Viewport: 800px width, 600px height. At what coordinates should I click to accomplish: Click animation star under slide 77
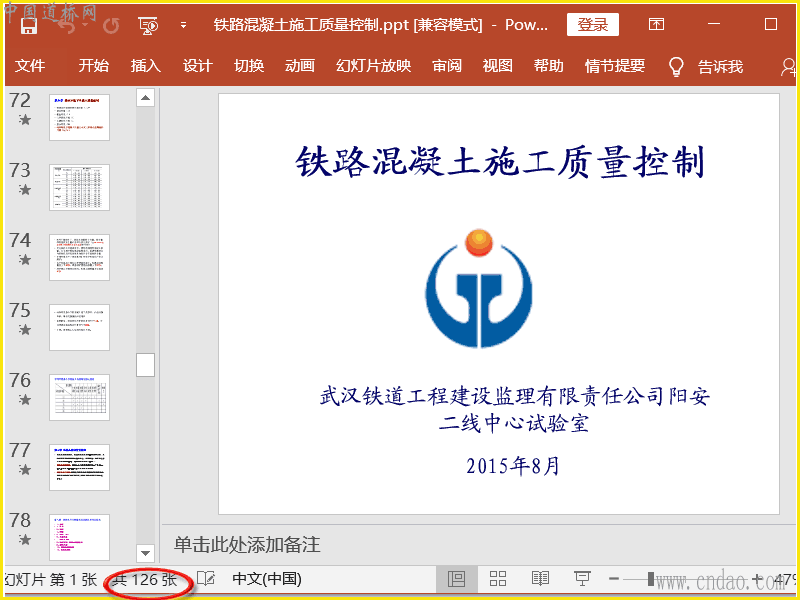coord(24,469)
